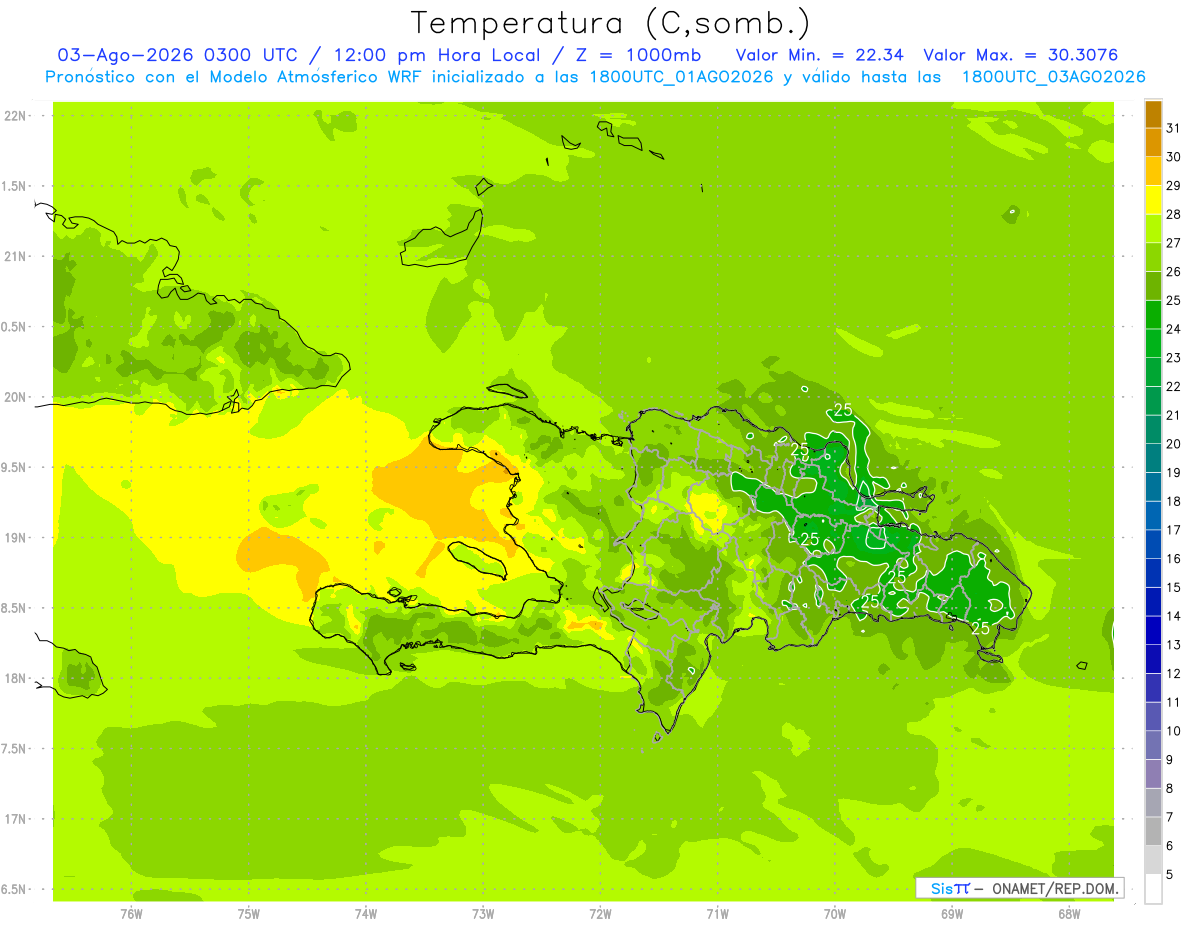
Task: Click the 73W longitude label
Action: (x=483, y=914)
